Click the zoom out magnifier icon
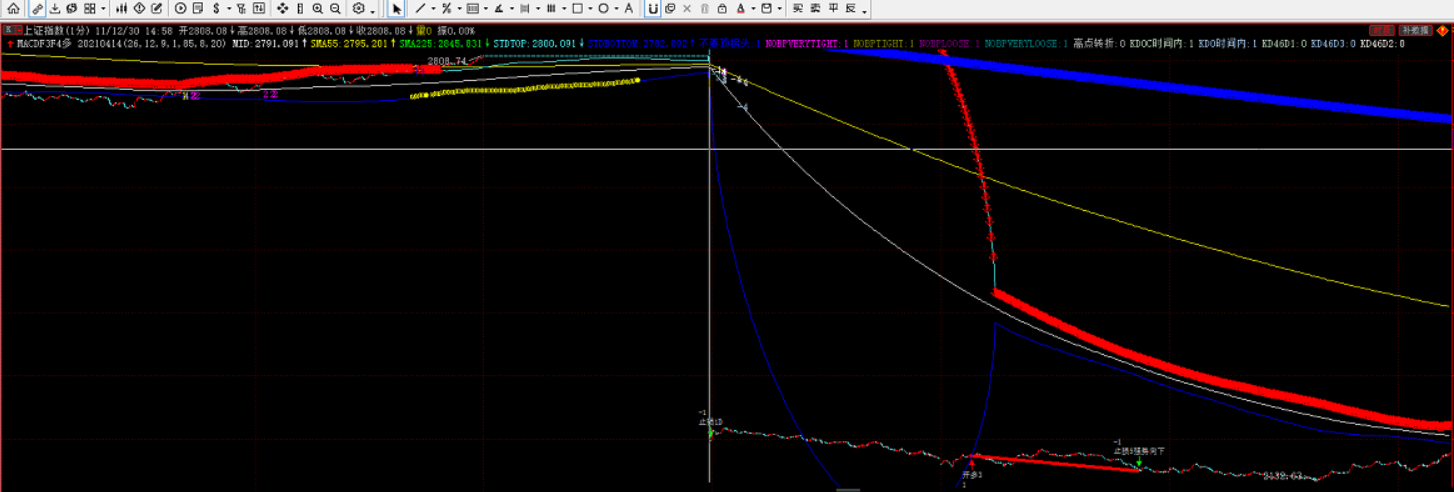This screenshot has height=492, width=1454. (335, 8)
